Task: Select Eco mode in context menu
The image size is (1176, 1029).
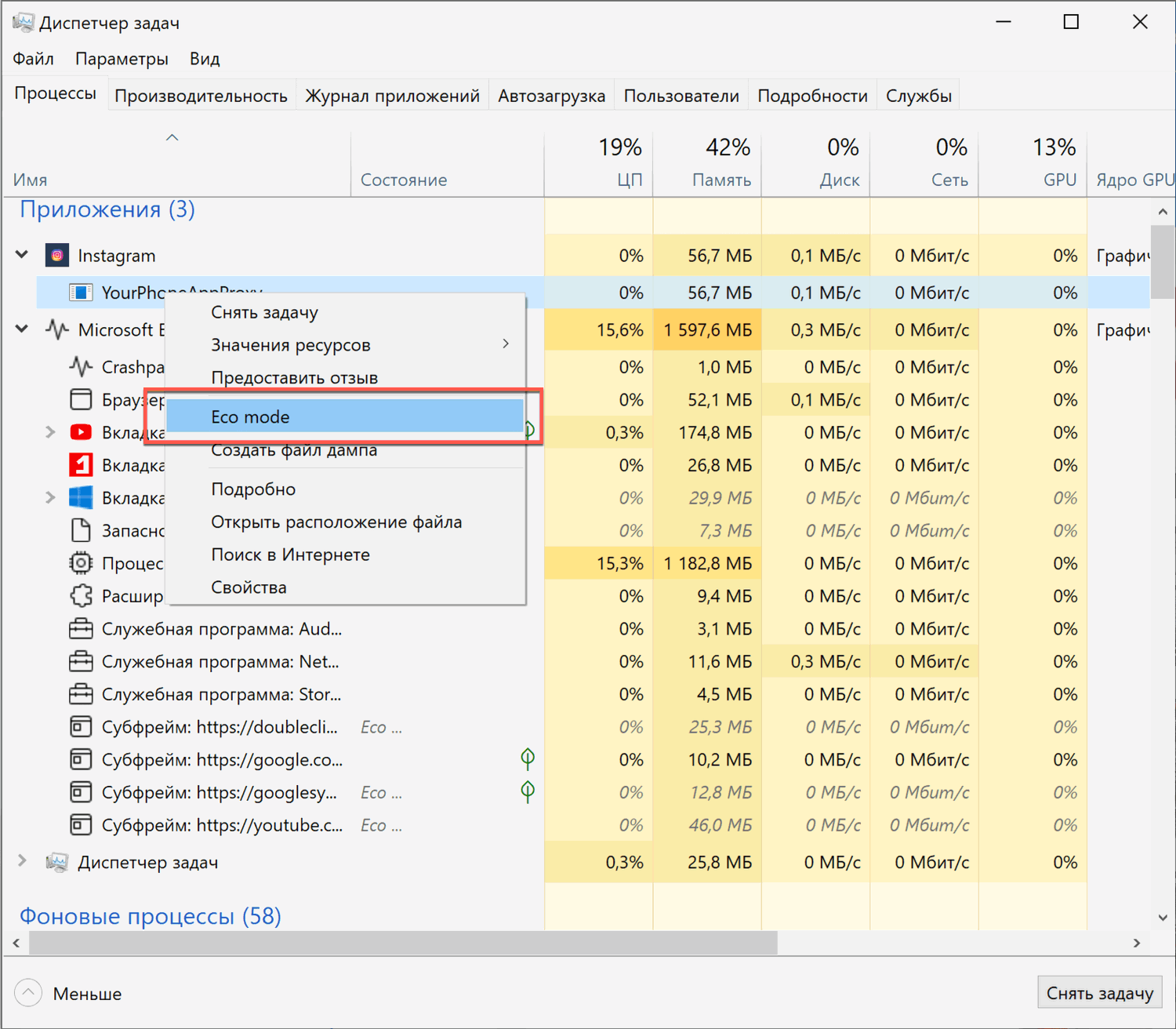Action: (345, 417)
